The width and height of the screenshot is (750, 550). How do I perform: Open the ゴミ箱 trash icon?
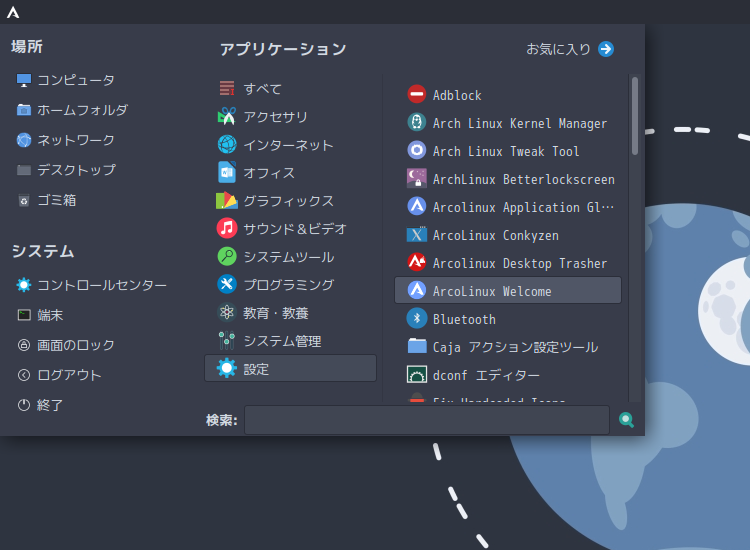pos(23,200)
